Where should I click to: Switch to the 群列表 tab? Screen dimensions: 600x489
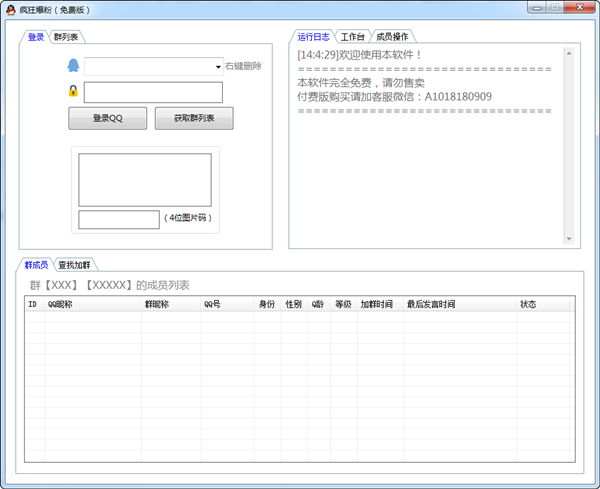coord(66,37)
